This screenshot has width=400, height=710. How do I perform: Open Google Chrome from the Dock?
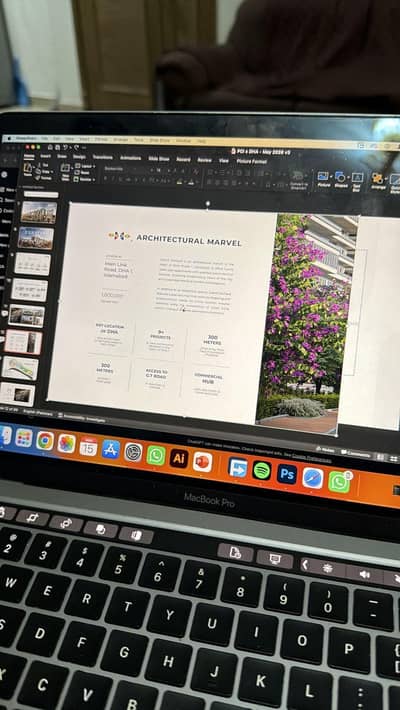45,440
